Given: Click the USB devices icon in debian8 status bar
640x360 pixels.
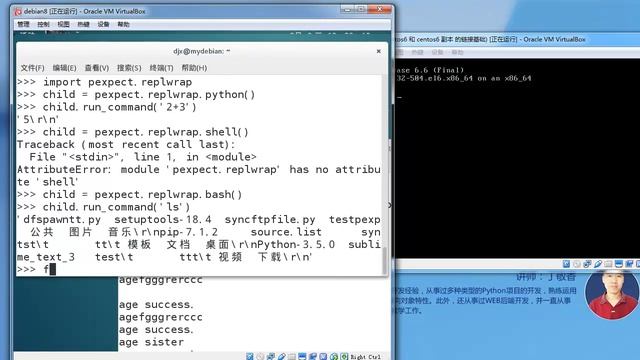Looking at the screenshot, I should point(282,356).
